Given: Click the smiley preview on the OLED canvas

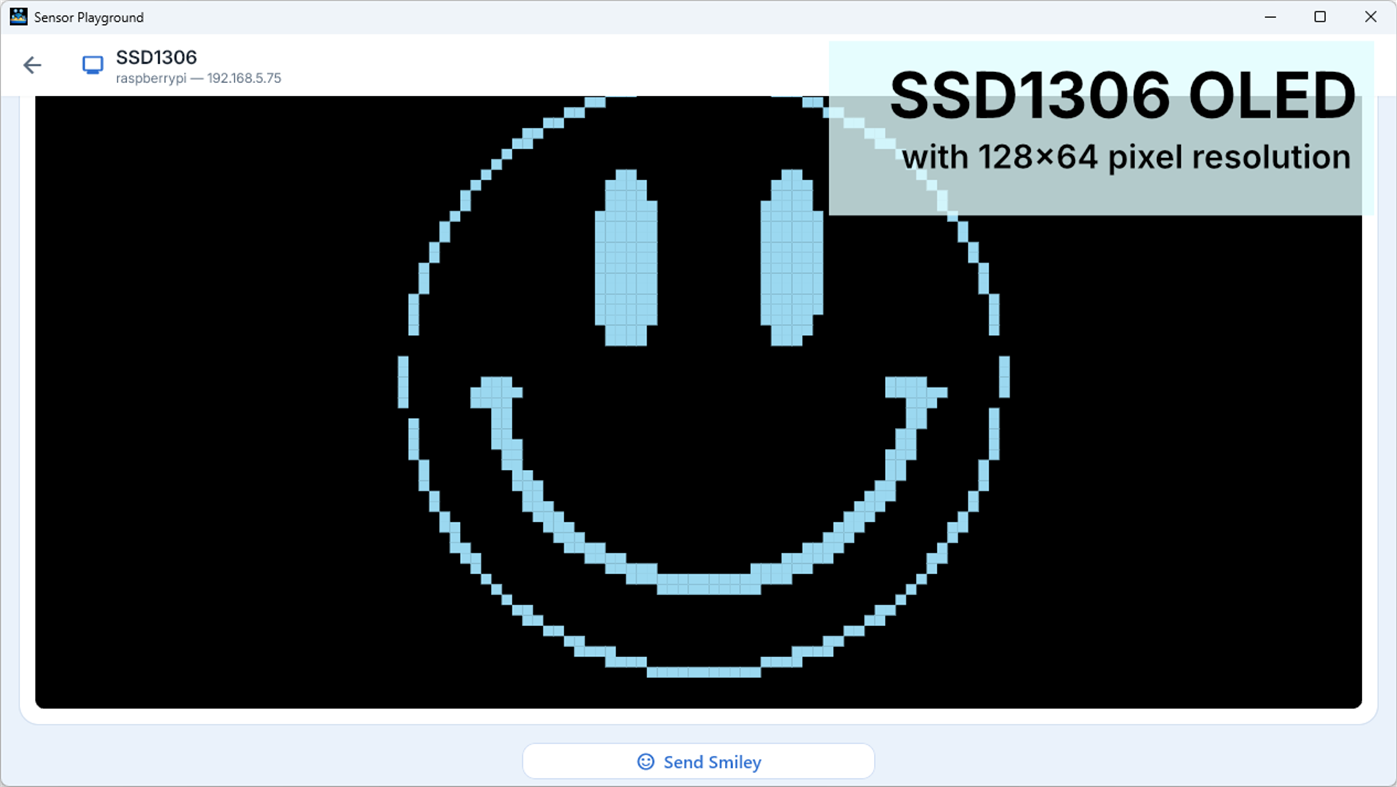Looking at the screenshot, I should pyautogui.click(x=698, y=402).
